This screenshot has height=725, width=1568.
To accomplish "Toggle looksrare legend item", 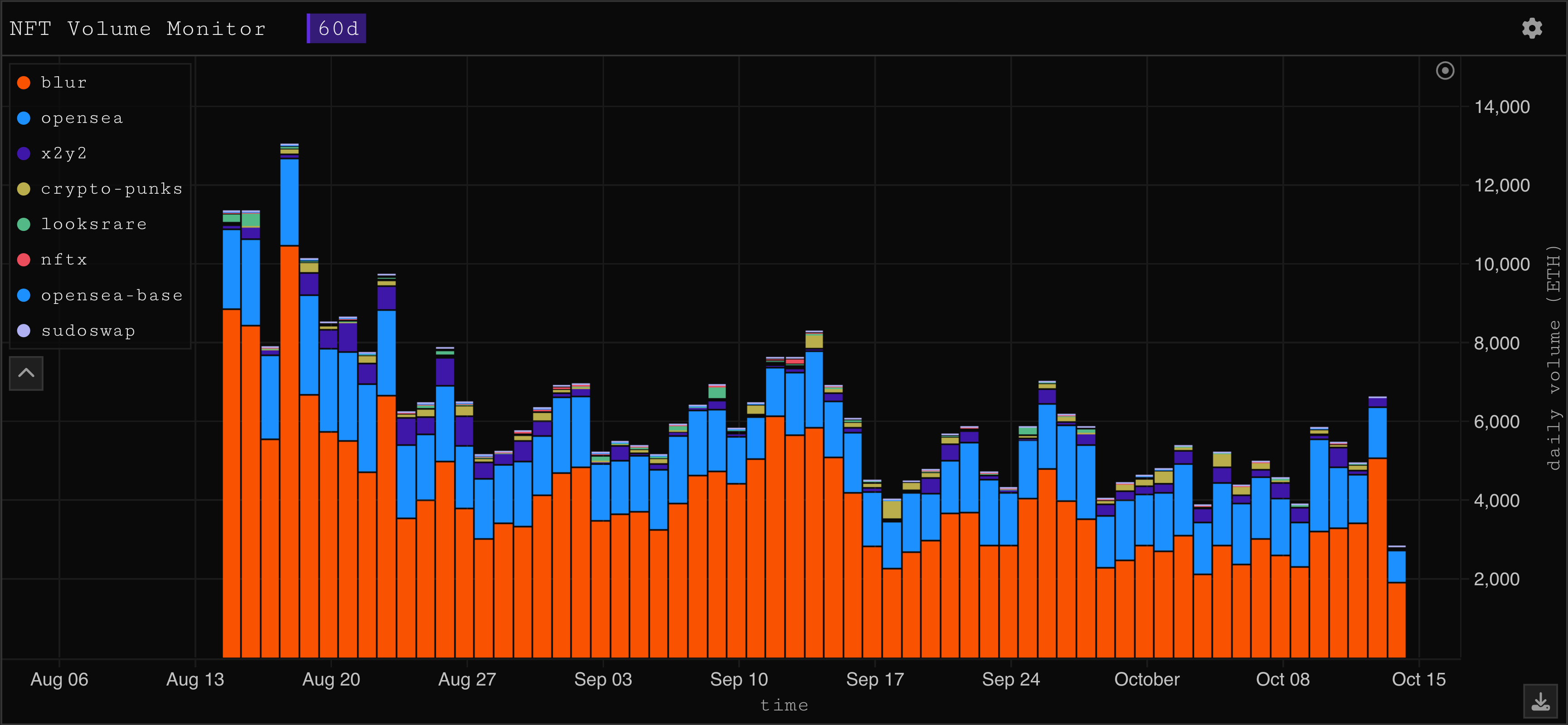I will pyautogui.click(x=94, y=224).
